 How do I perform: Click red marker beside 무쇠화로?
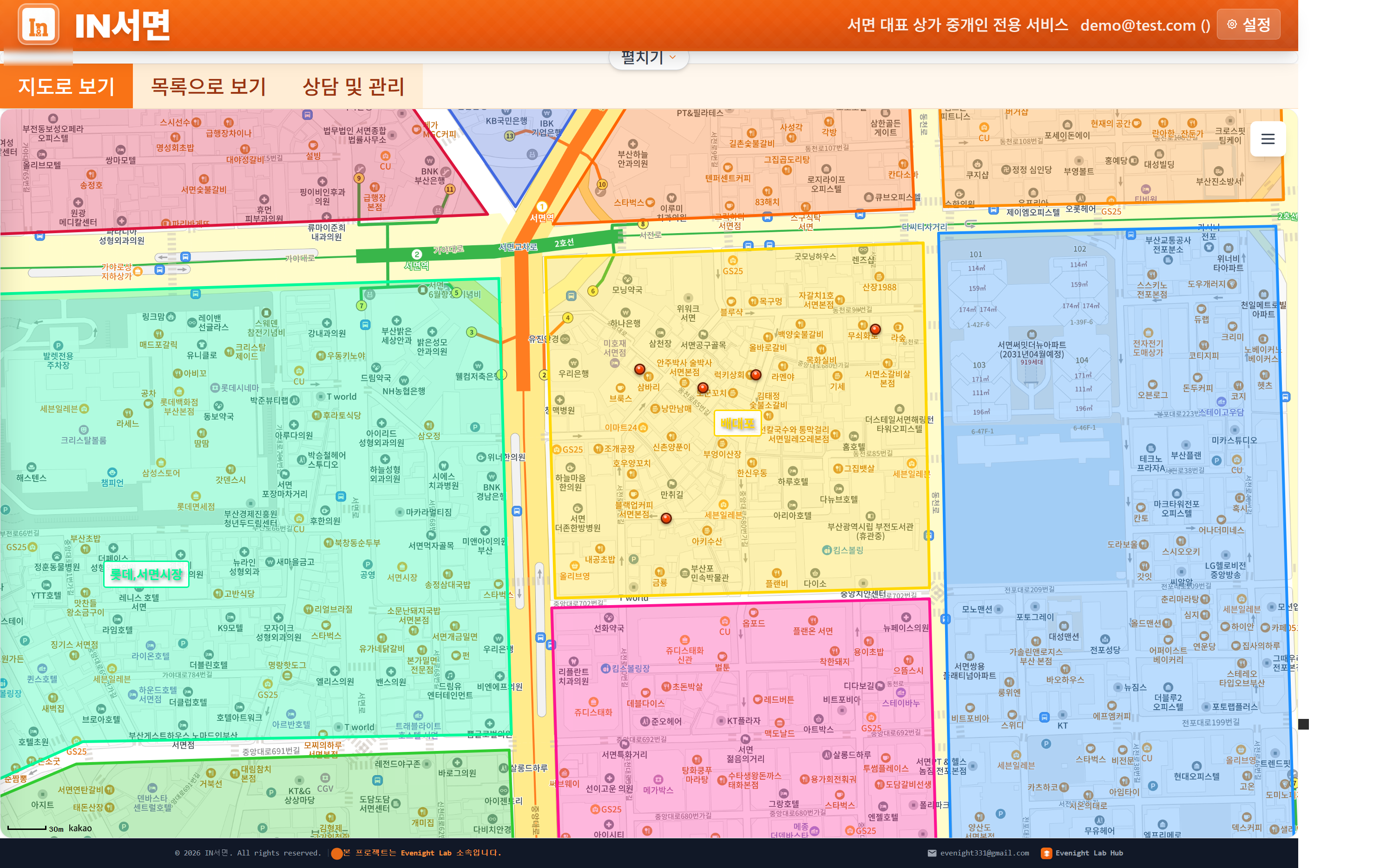pos(875,329)
